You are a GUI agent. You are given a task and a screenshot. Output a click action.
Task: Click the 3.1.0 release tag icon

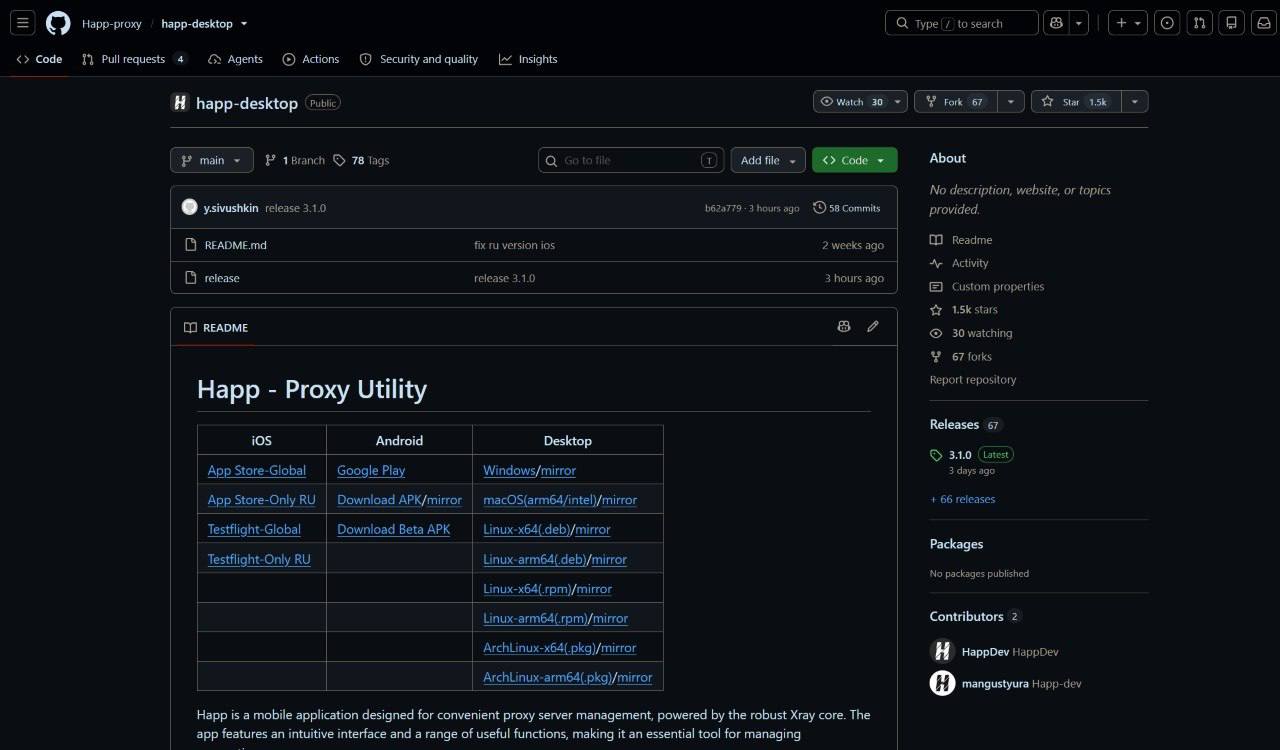(936, 455)
